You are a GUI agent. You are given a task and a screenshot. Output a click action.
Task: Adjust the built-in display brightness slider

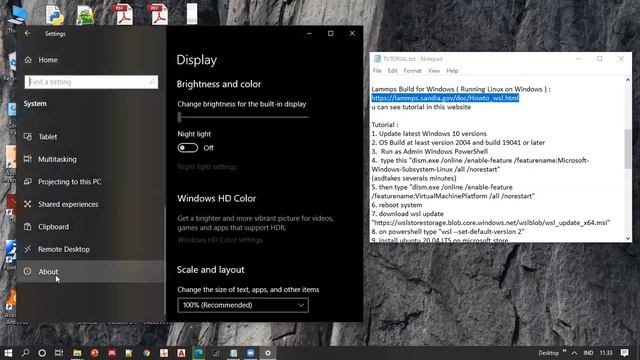(x=243, y=117)
